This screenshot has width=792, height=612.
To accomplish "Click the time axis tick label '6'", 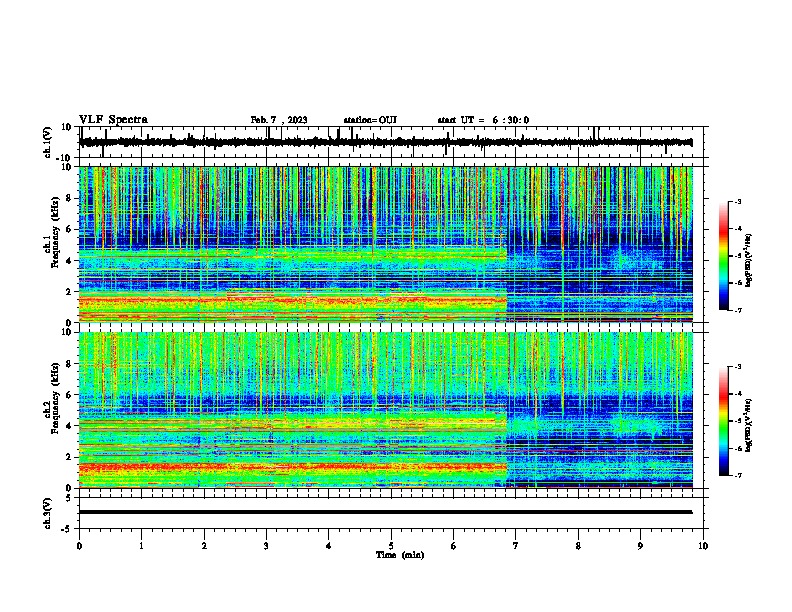I will (x=454, y=546).
